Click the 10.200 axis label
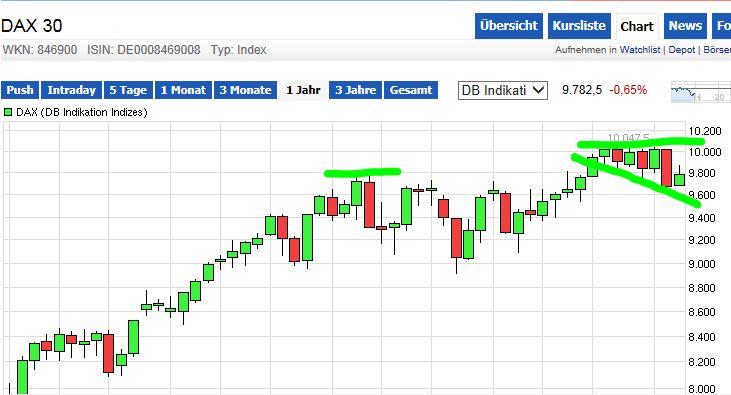The image size is (731, 395). 705,131
